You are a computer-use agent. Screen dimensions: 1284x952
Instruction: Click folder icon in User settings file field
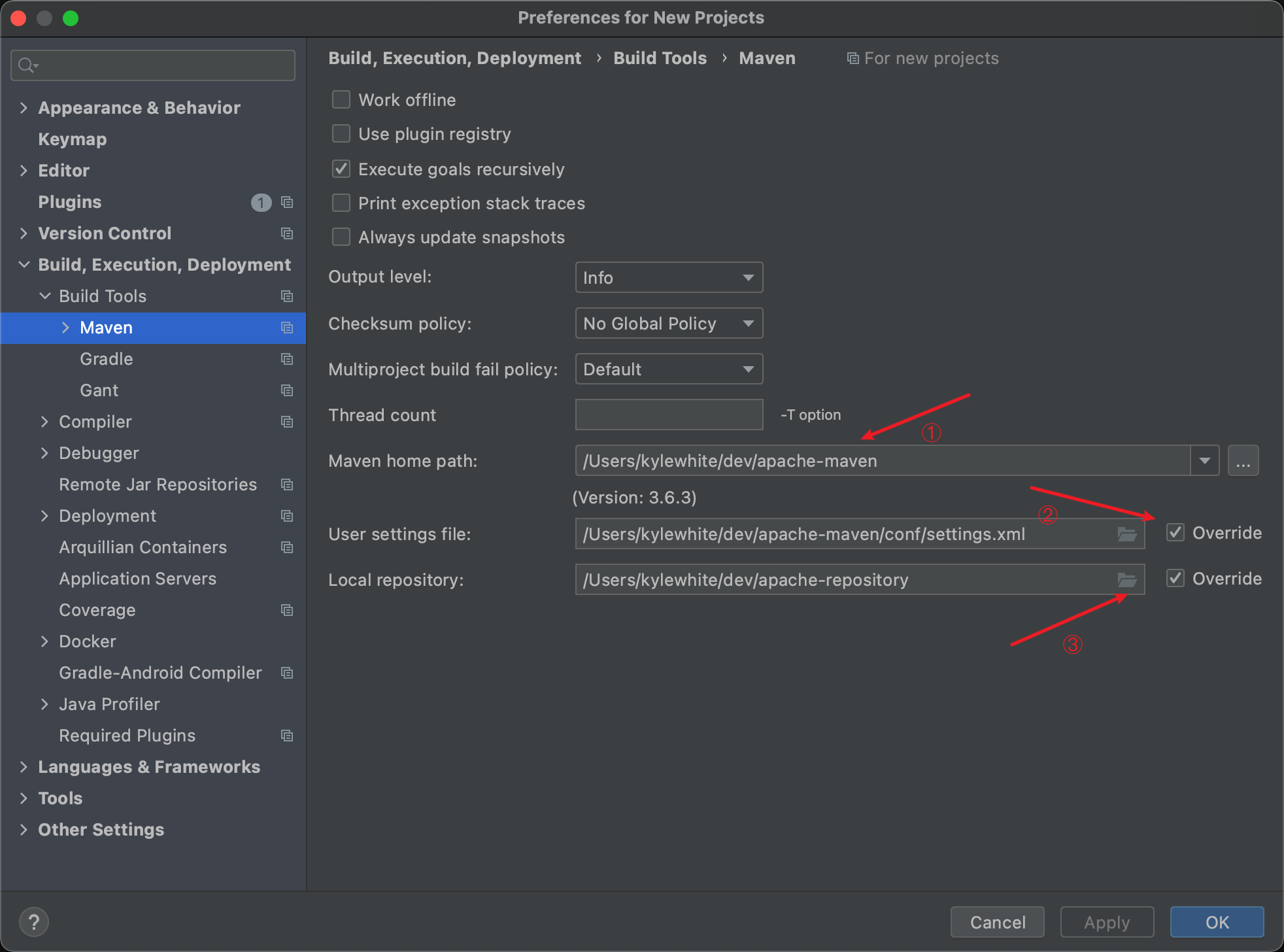click(x=1126, y=534)
